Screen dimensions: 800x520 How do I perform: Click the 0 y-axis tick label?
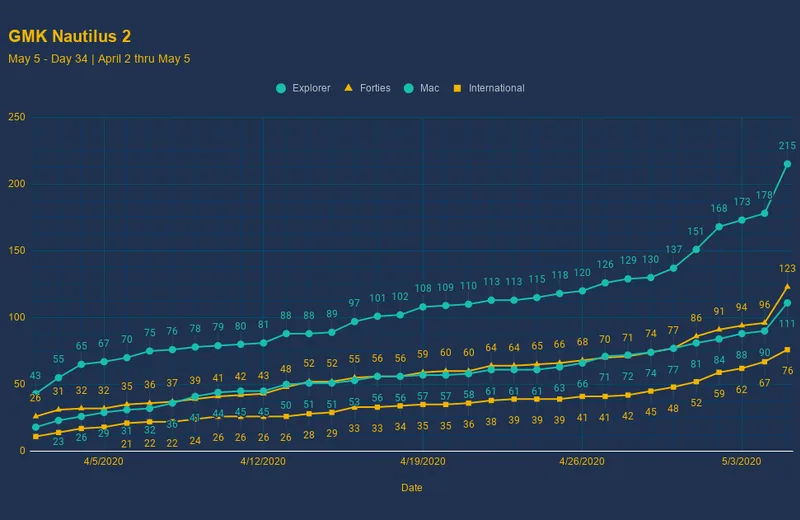pyautogui.click(x=22, y=451)
